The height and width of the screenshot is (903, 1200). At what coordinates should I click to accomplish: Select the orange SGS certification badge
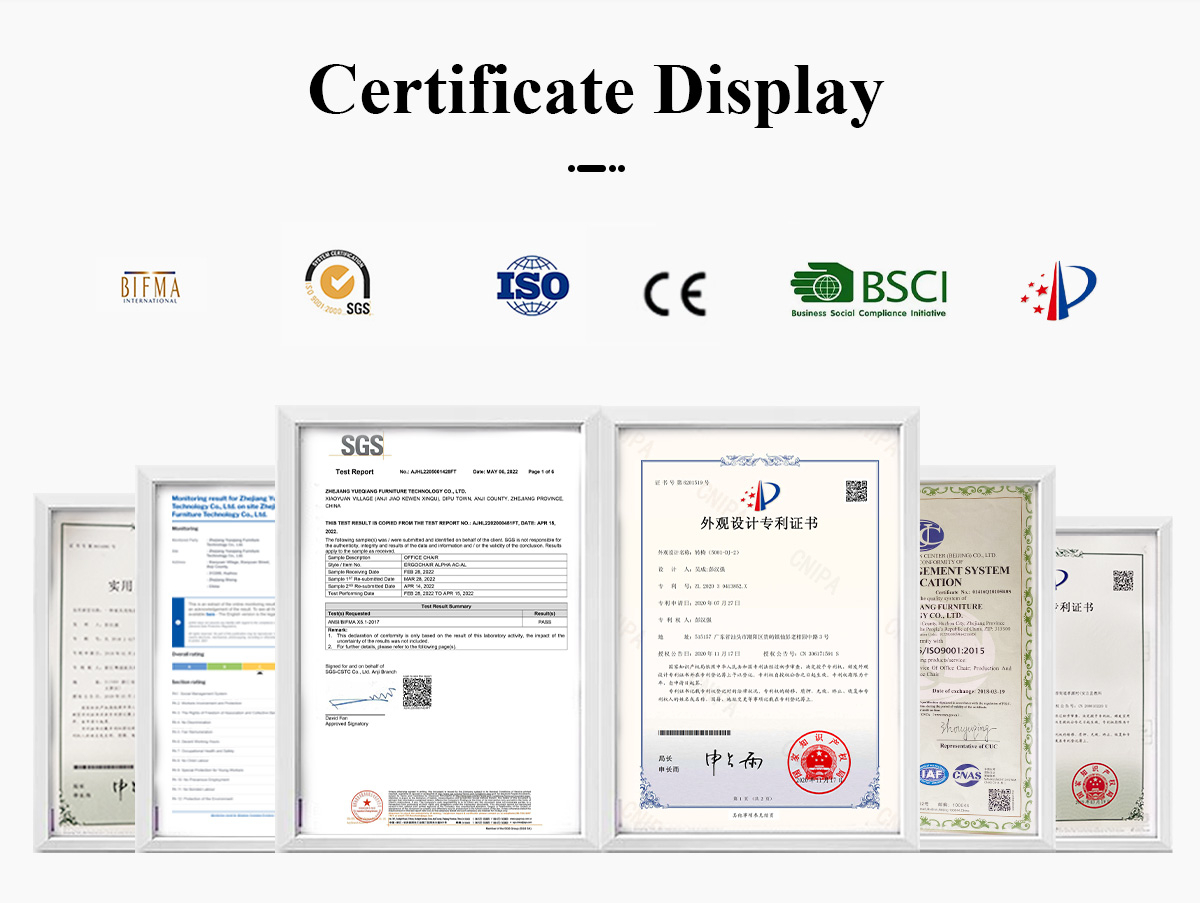[337, 284]
